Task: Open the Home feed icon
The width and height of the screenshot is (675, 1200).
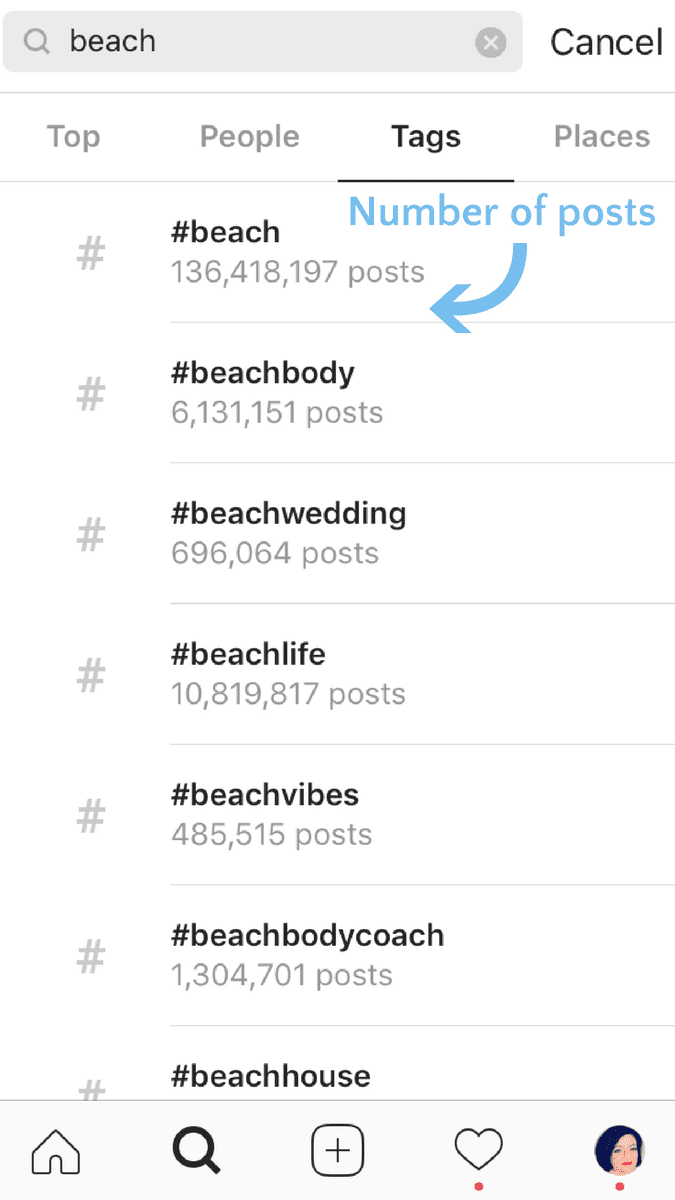Action: click(x=55, y=1150)
